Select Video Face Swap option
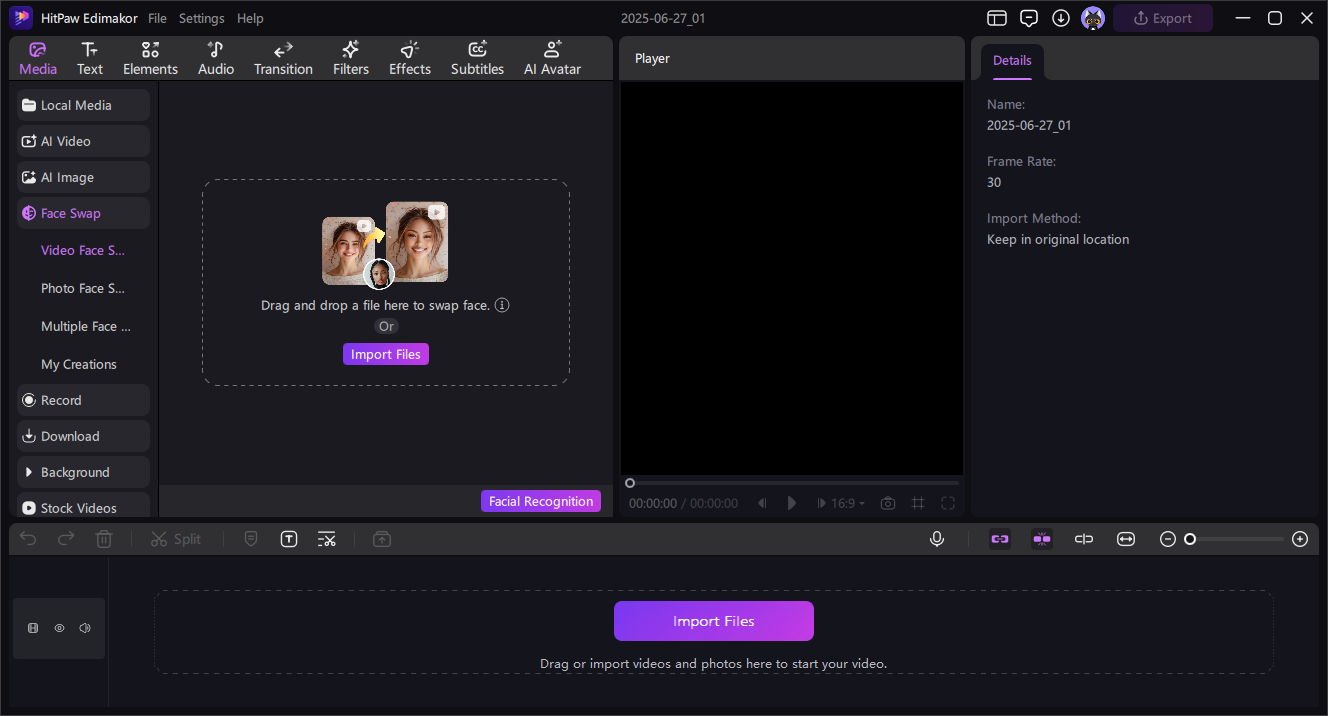The width and height of the screenshot is (1328, 716). click(83, 250)
